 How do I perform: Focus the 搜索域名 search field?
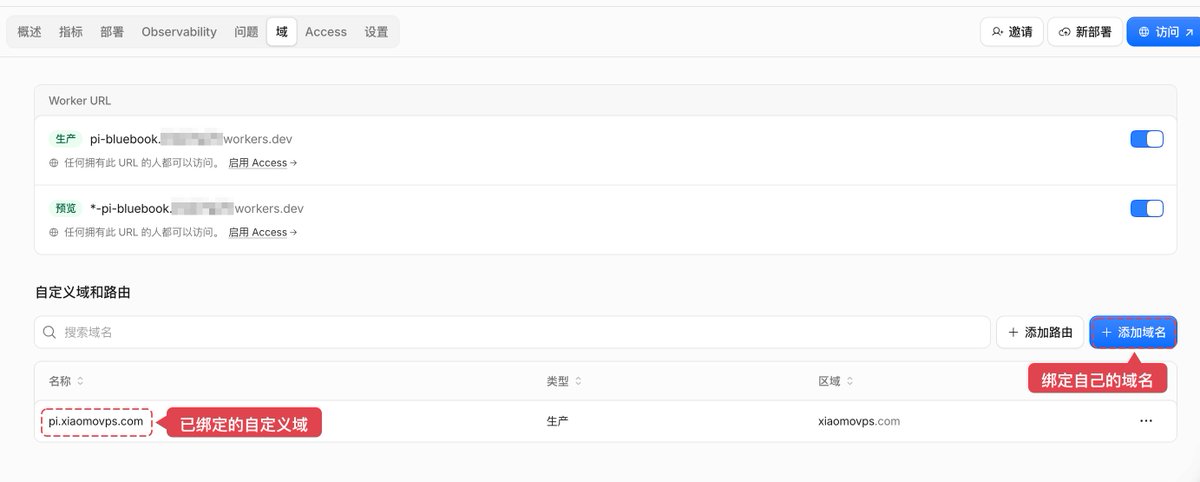pyautogui.click(x=512, y=332)
